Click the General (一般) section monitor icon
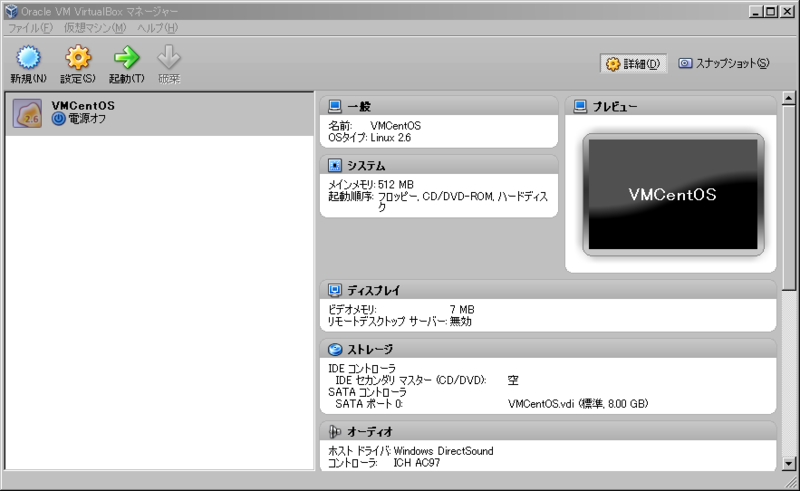 335,106
